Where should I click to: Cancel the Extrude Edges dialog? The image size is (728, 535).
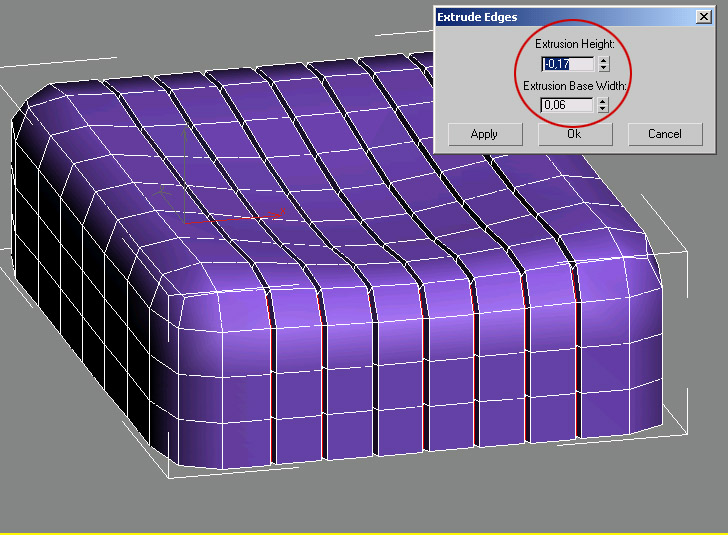point(665,134)
